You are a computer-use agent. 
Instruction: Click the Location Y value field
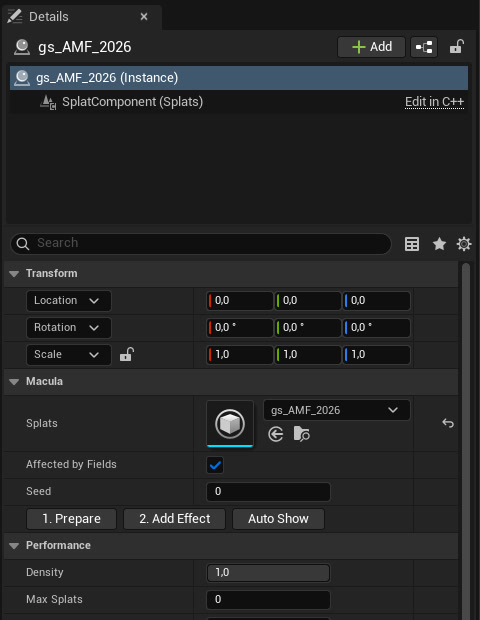308,301
